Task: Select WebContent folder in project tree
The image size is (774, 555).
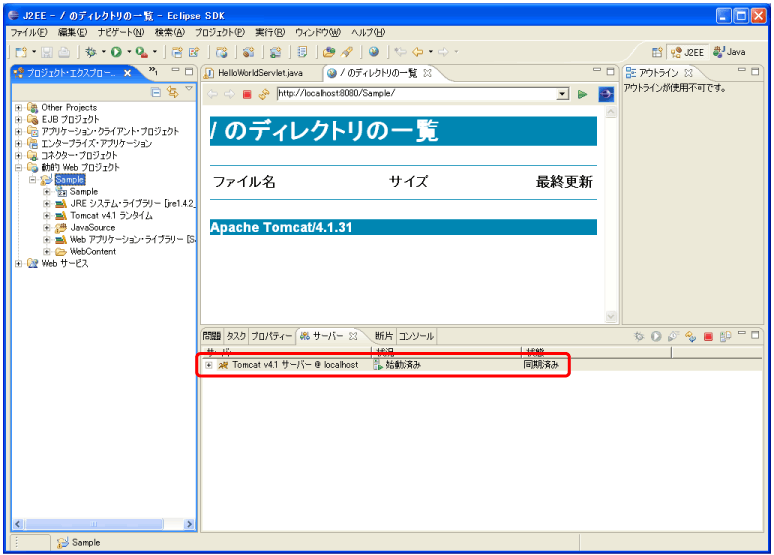Action: (x=92, y=251)
